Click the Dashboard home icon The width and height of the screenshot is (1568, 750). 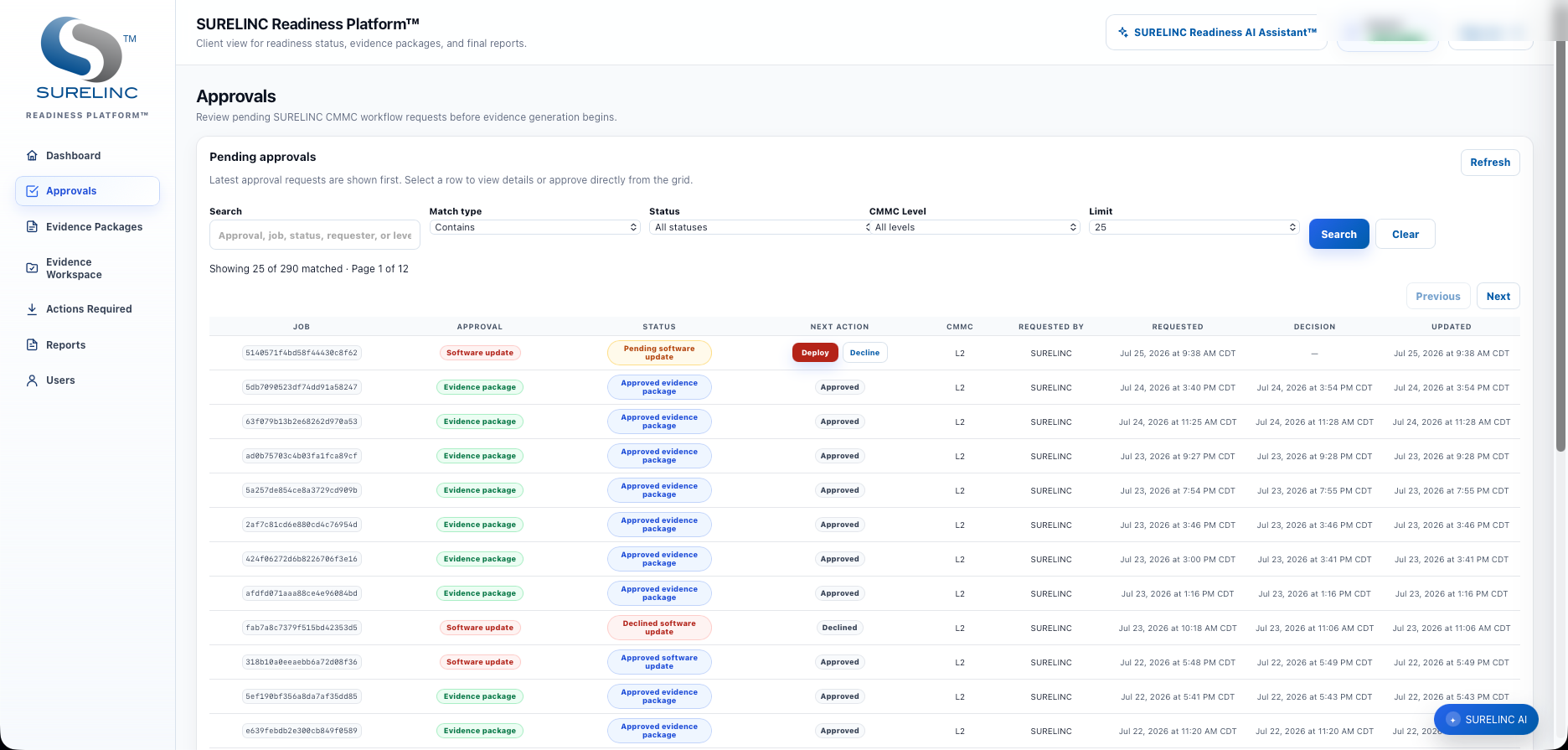click(x=32, y=156)
